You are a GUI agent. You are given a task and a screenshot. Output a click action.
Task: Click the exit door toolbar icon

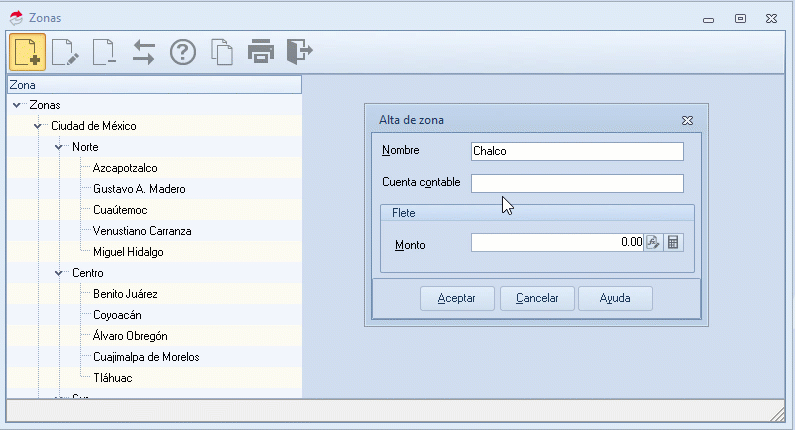tap(298, 52)
